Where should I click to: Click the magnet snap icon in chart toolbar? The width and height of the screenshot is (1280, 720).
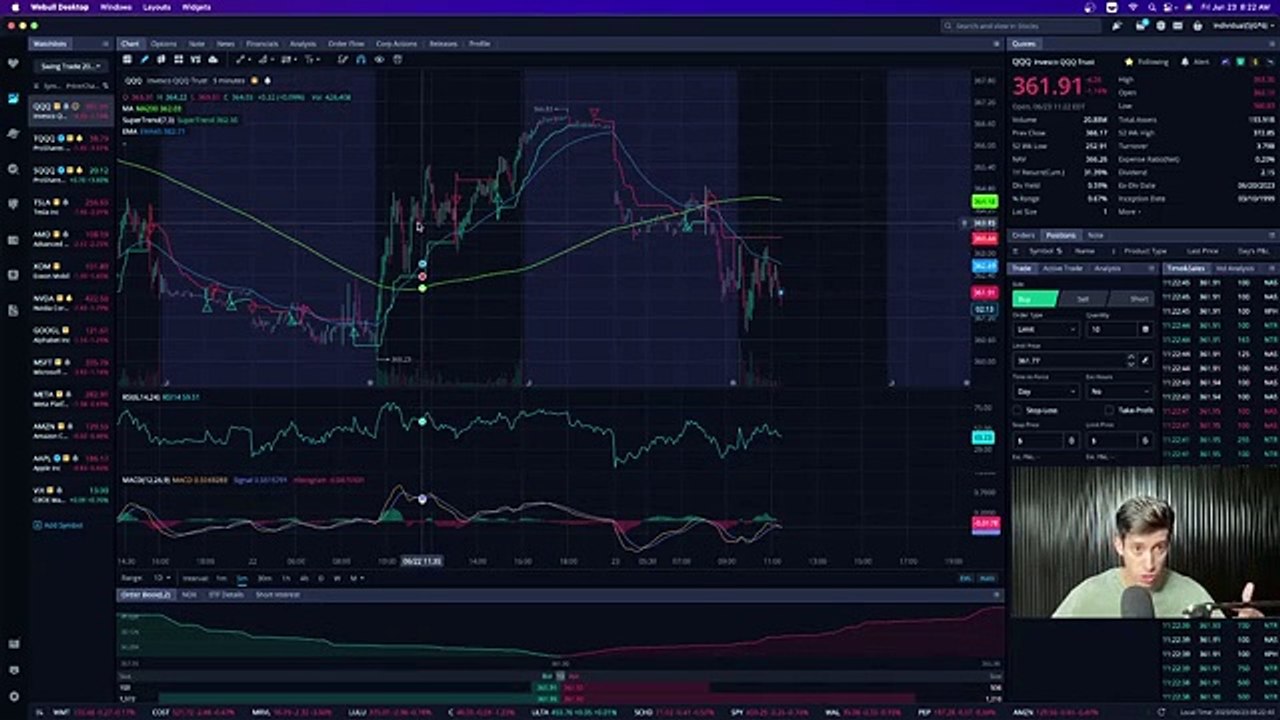361,59
